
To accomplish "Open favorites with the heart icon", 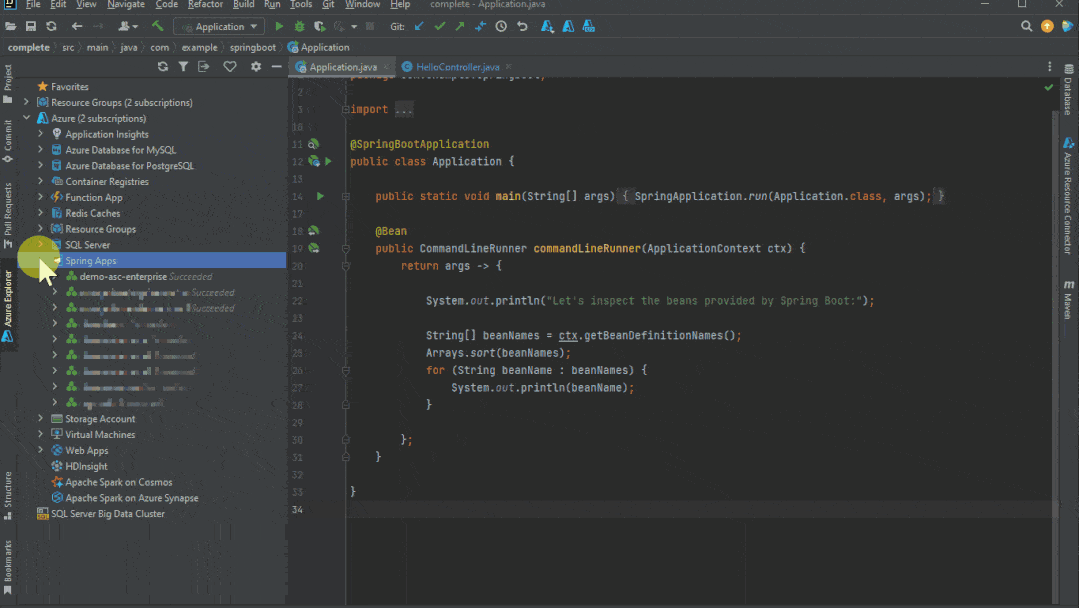I will point(229,66).
